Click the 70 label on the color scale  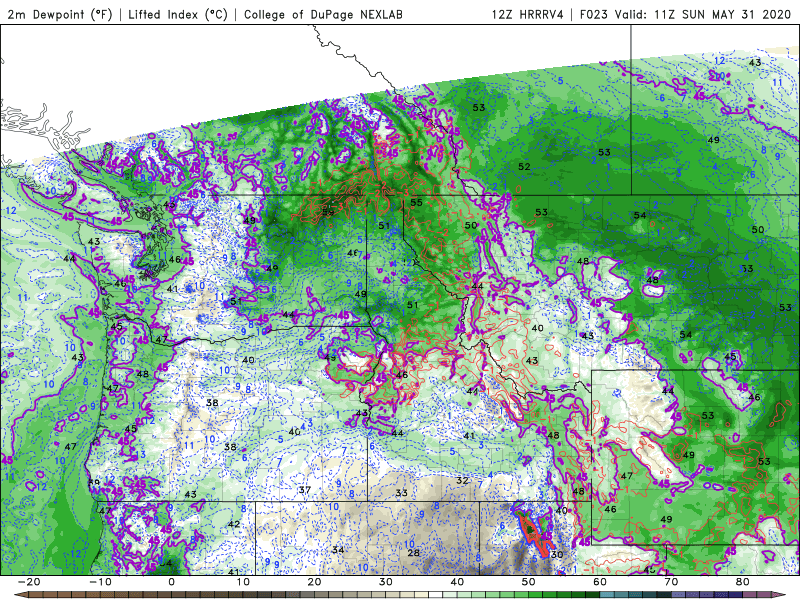(671, 582)
